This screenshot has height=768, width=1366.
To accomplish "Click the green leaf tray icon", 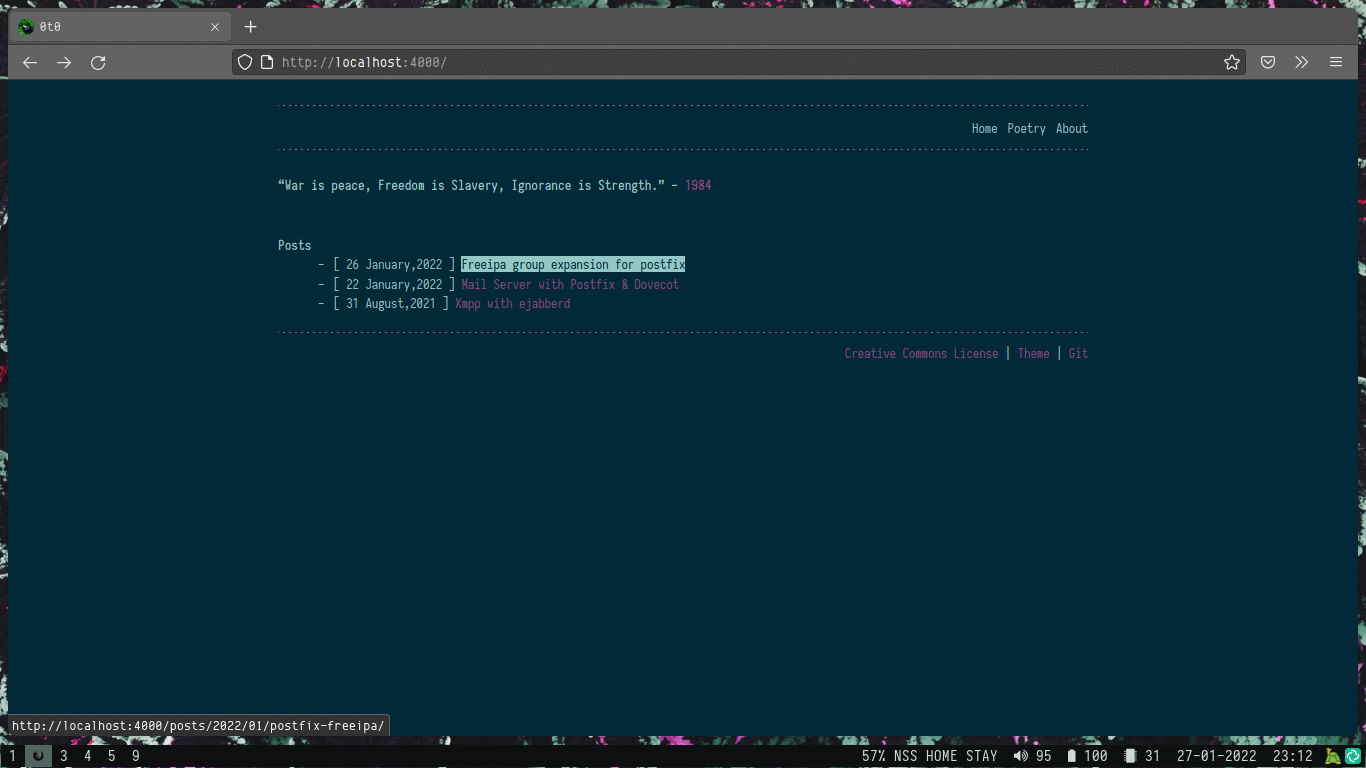I will 1332,756.
